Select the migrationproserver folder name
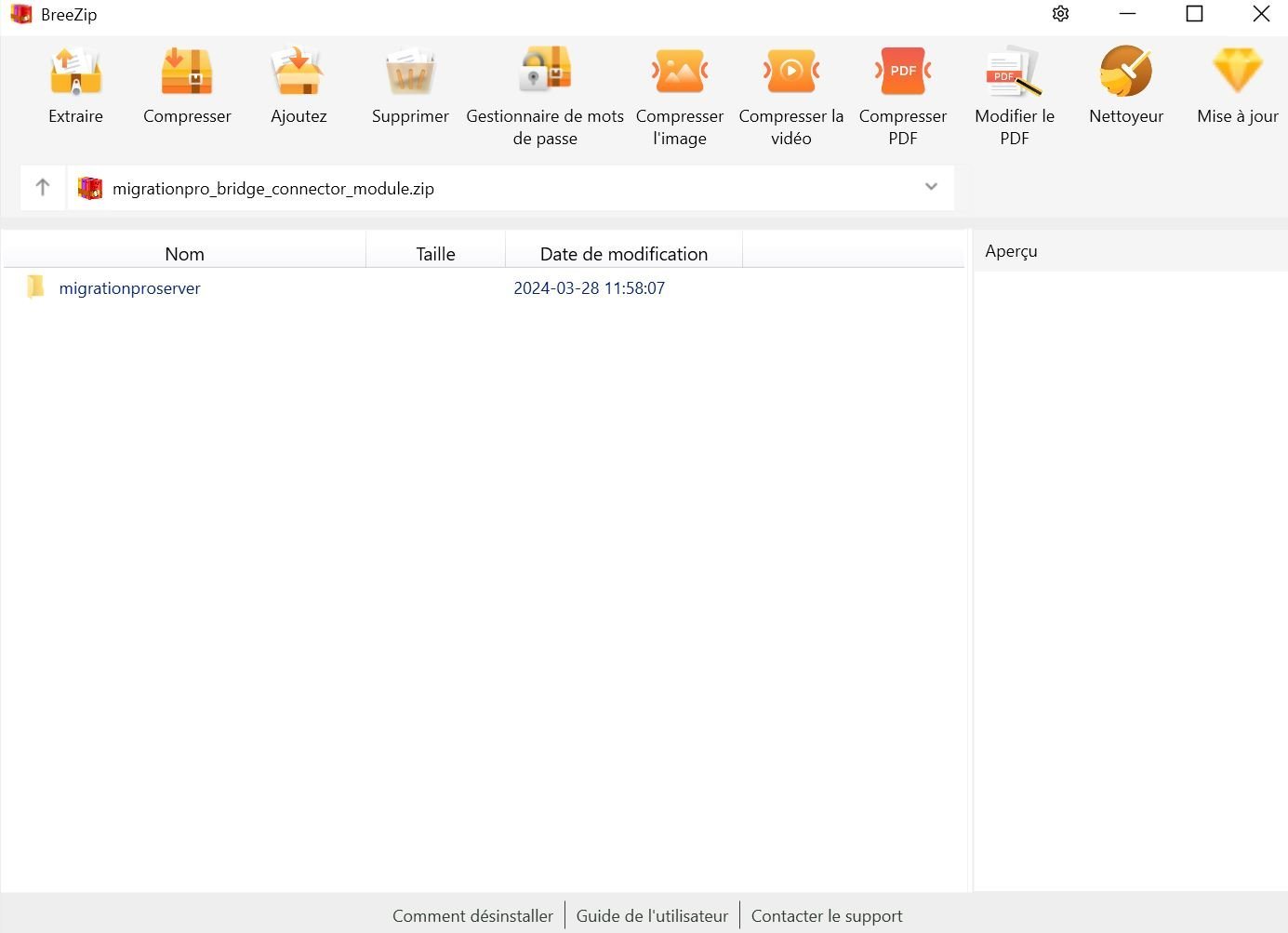 pyautogui.click(x=129, y=288)
